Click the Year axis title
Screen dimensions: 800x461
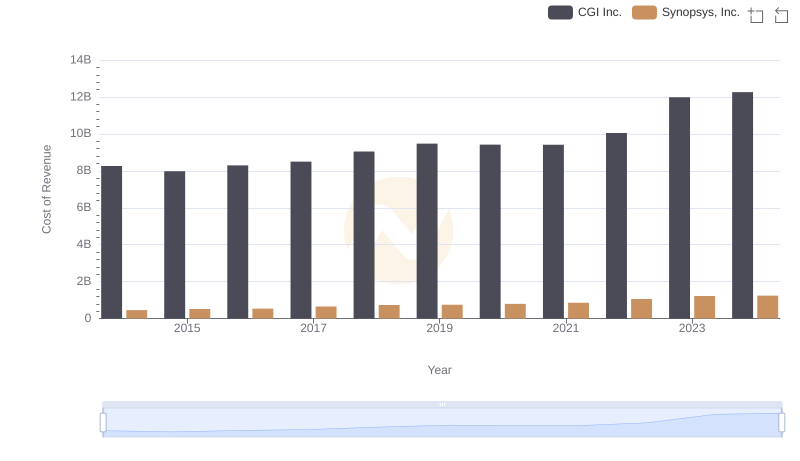pos(439,370)
